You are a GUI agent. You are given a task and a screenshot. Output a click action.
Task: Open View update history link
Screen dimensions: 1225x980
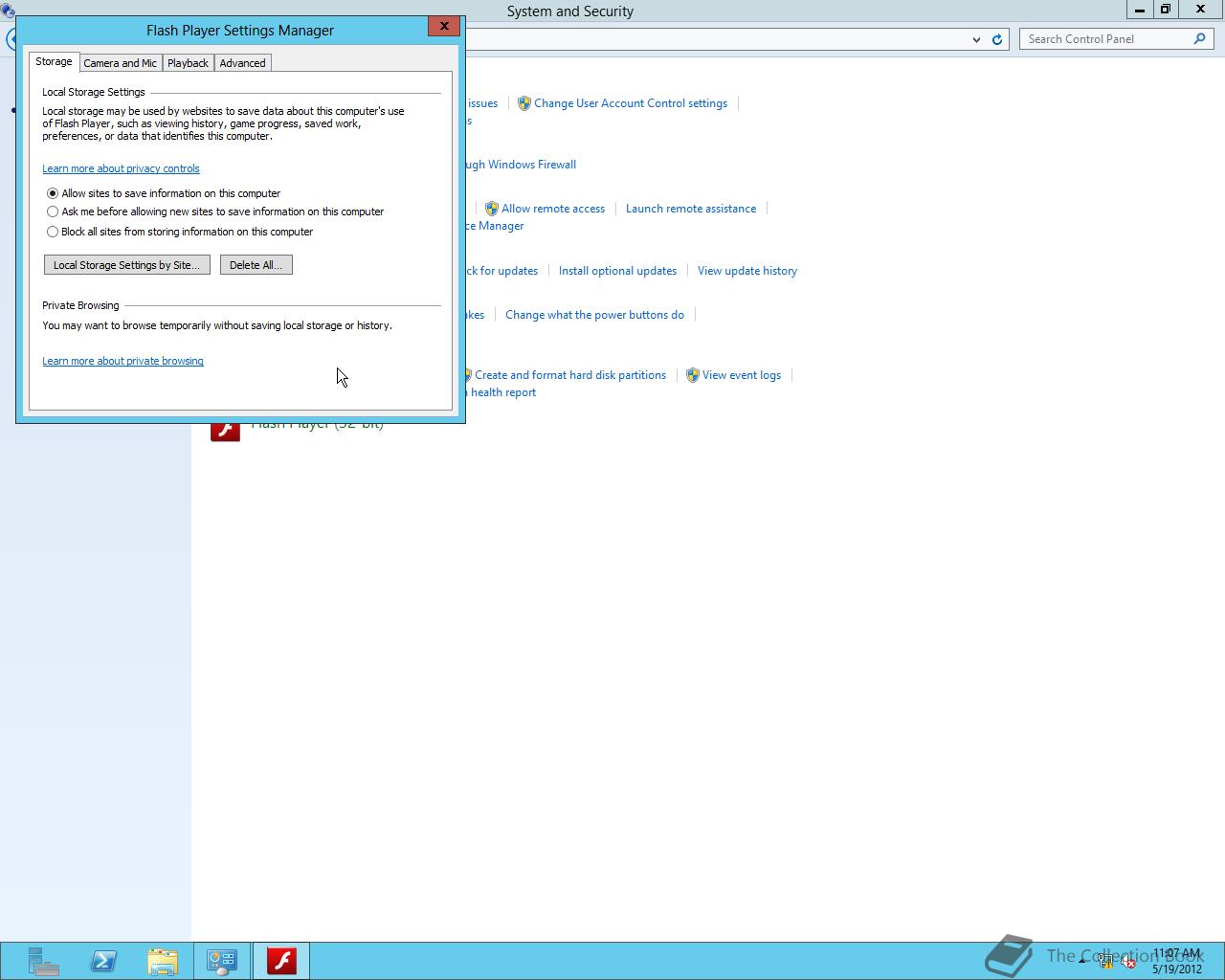tap(747, 271)
